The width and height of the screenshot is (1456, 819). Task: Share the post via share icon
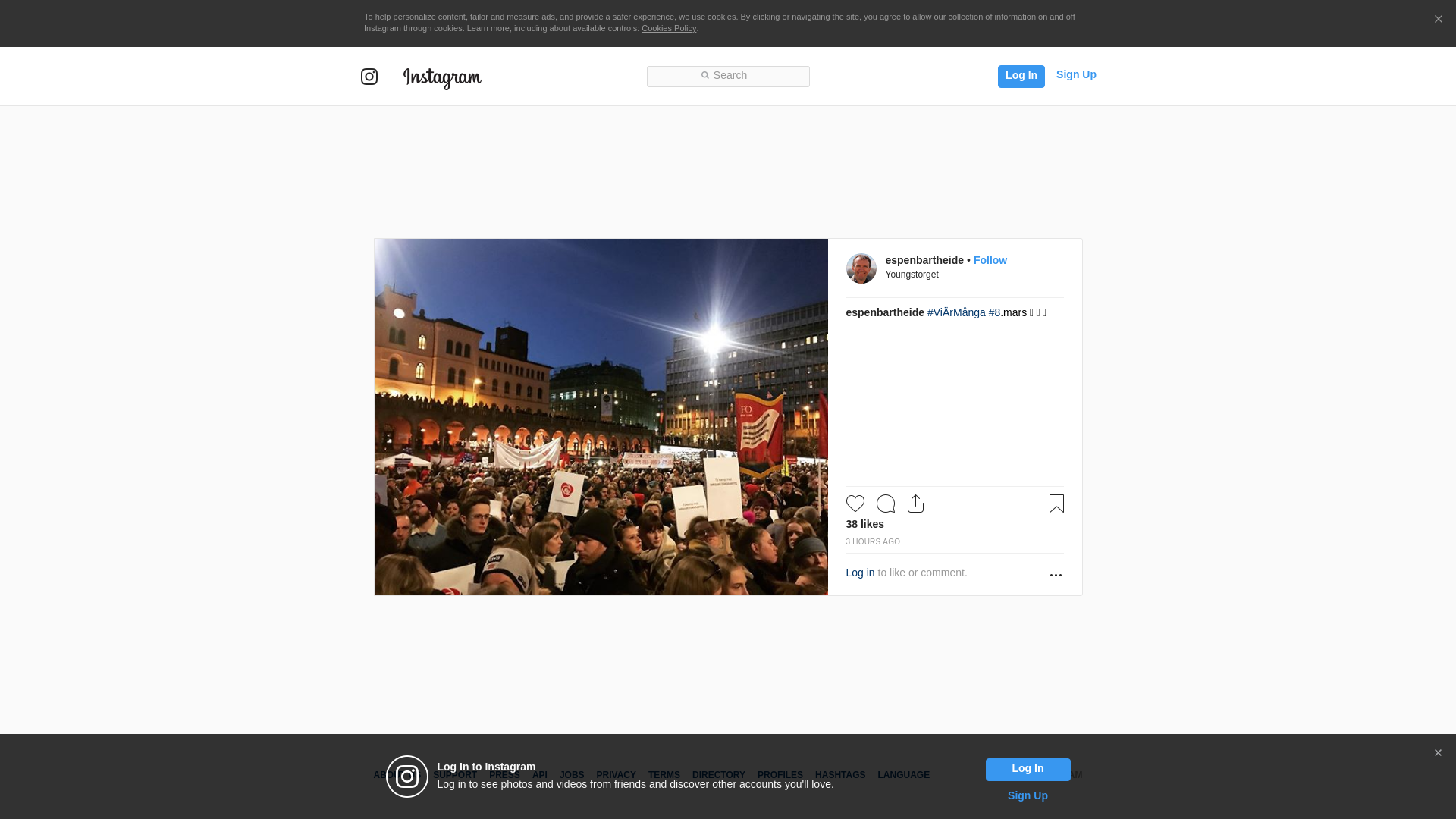click(916, 504)
